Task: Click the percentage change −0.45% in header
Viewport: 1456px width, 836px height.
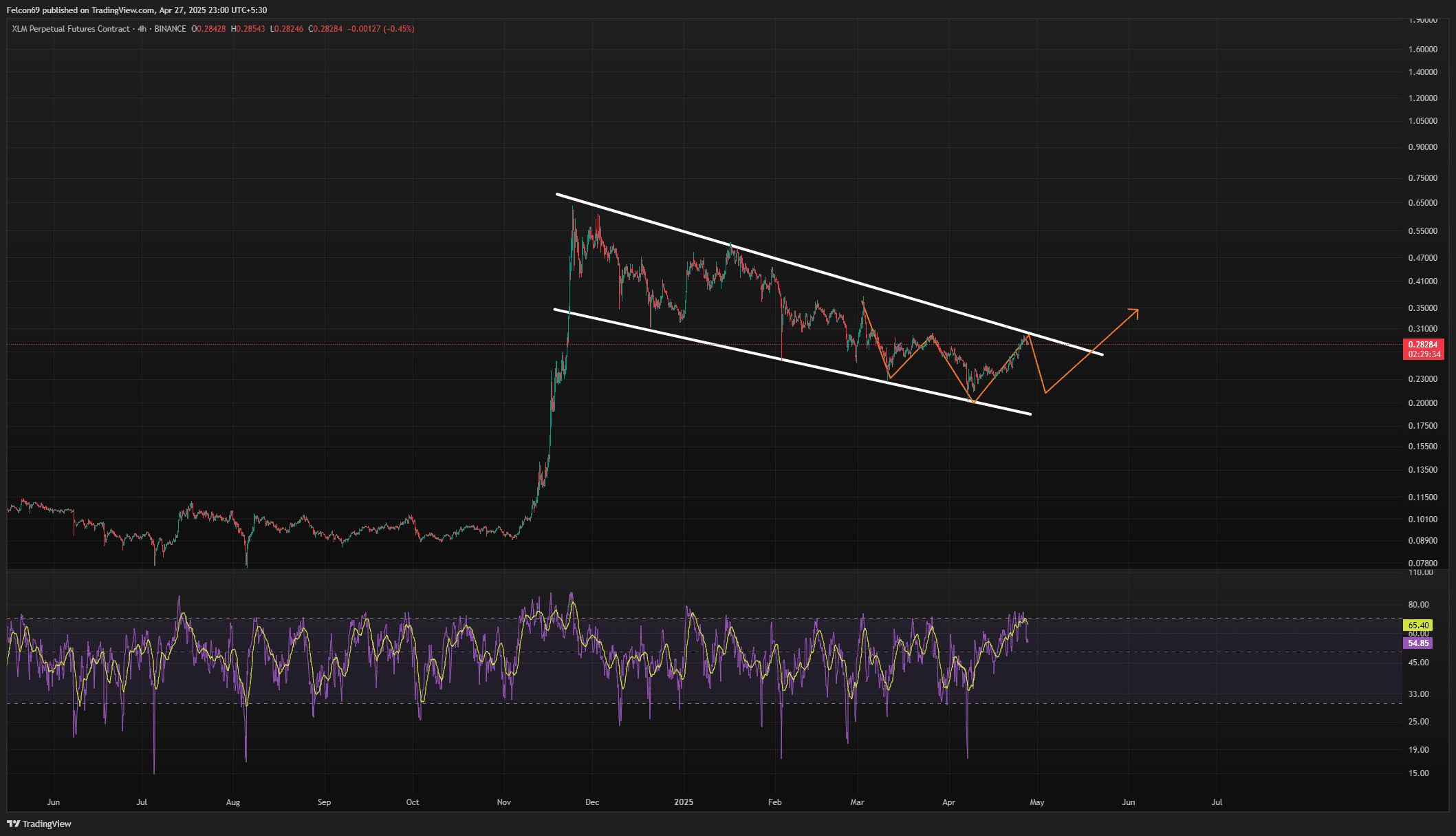Action: pos(399,29)
